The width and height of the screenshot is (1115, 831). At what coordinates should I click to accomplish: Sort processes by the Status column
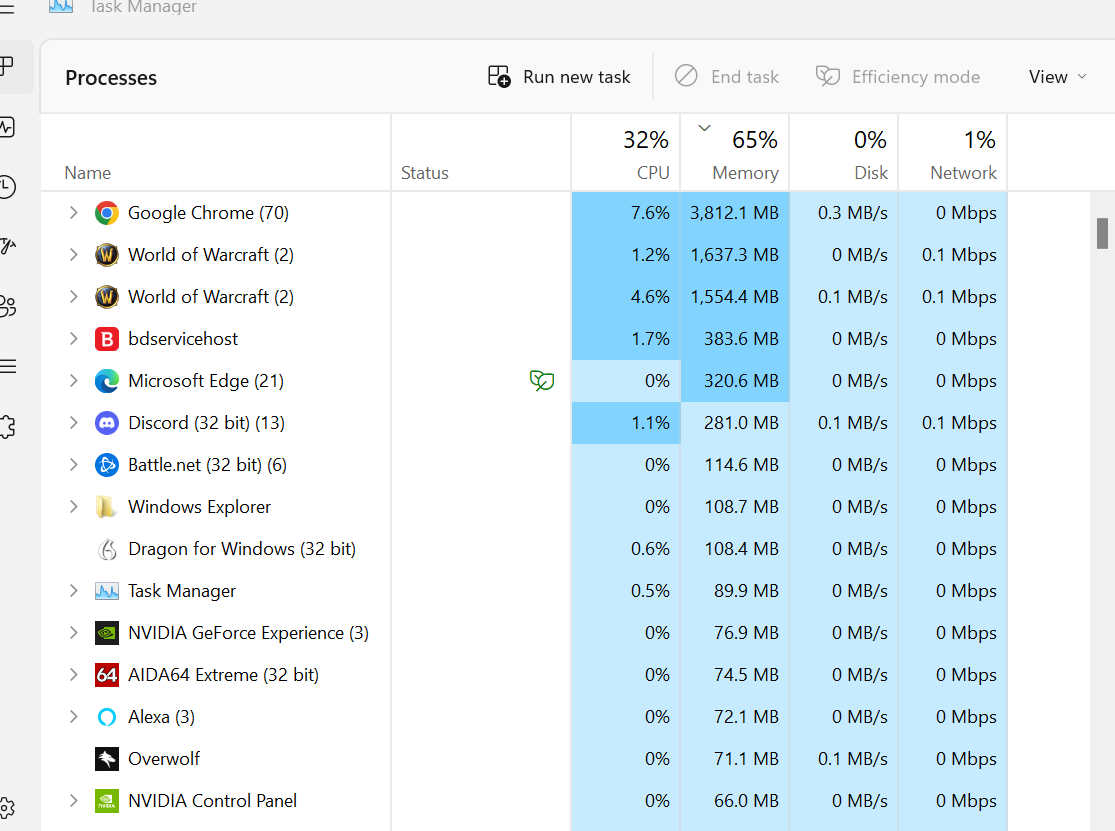click(x=481, y=153)
